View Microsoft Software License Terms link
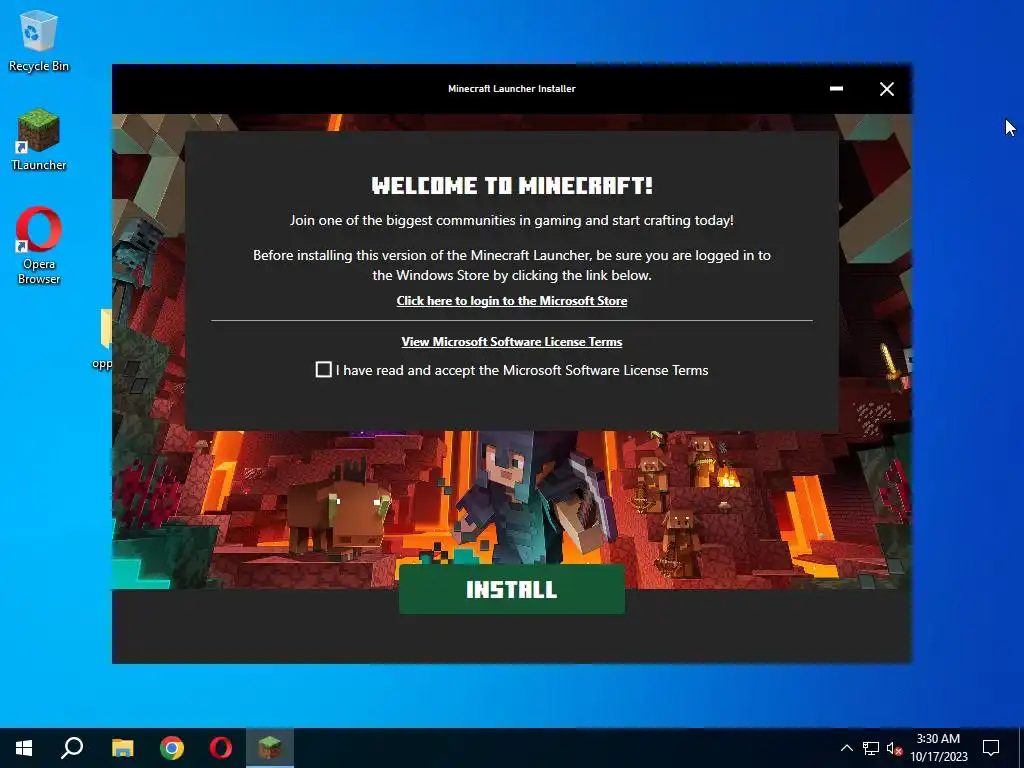 pos(511,342)
